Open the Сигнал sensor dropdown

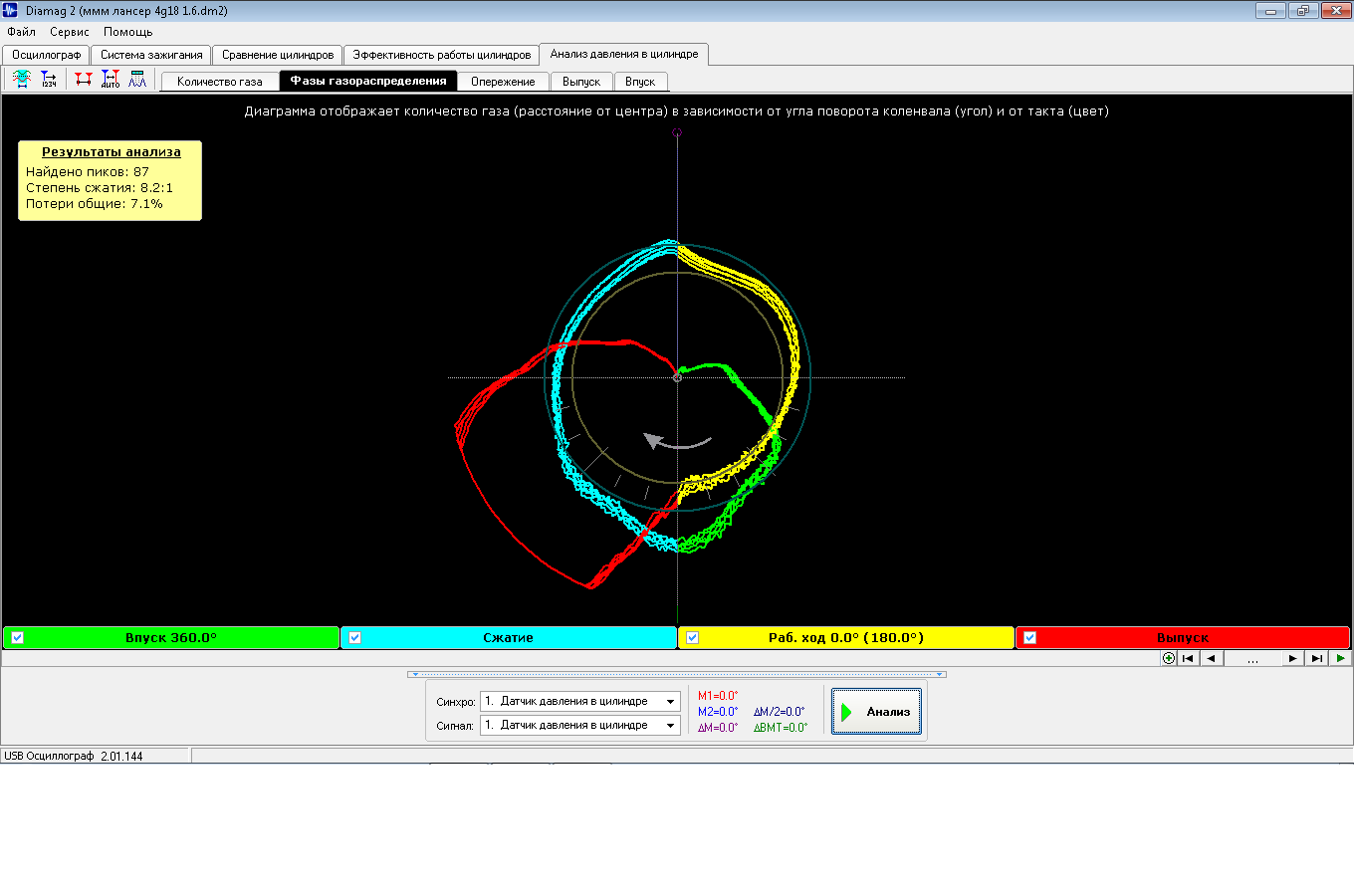click(671, 726)
